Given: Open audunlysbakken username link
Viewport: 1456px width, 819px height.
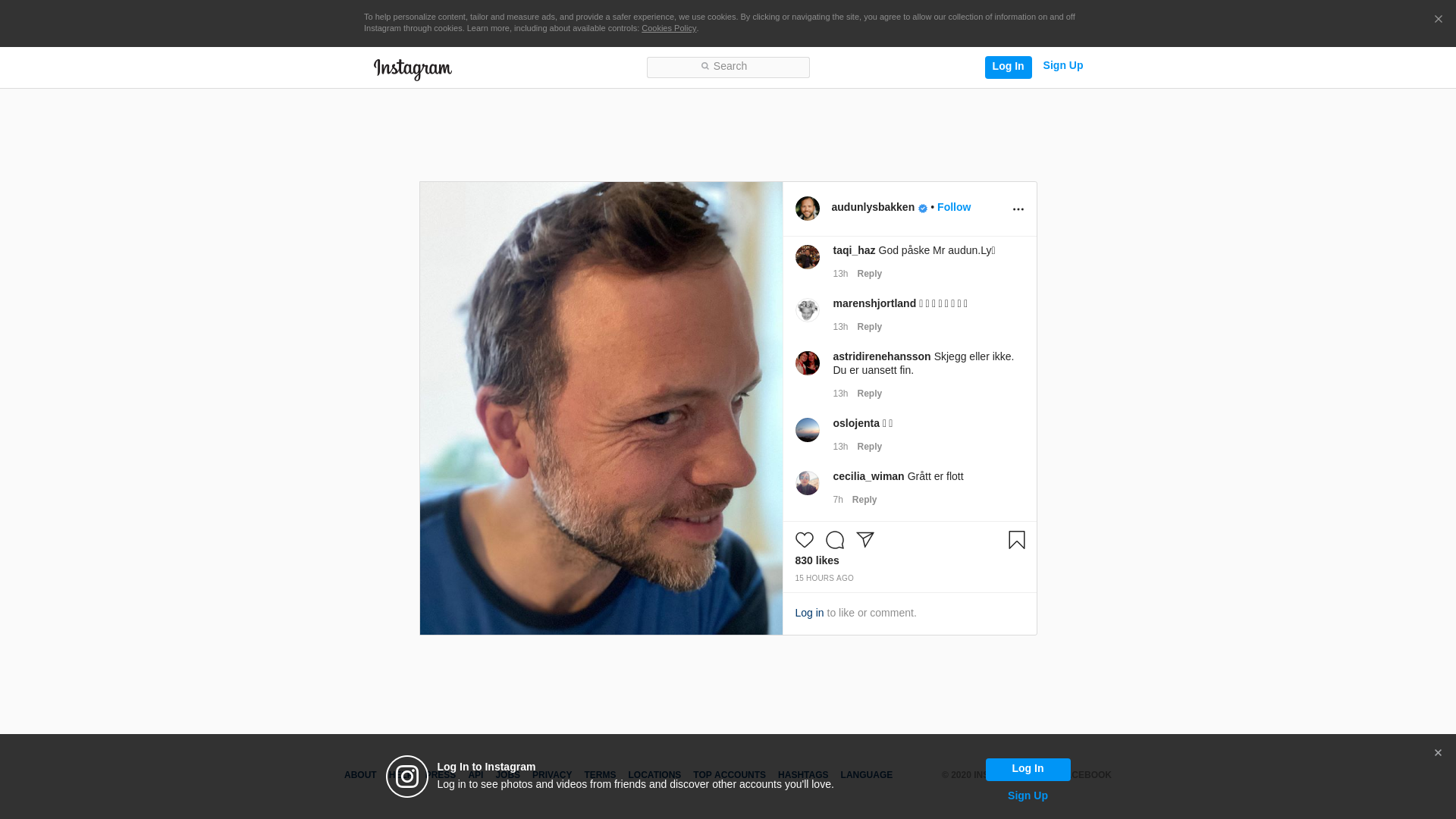Looking at the screenshot, I should coord(873,207).
